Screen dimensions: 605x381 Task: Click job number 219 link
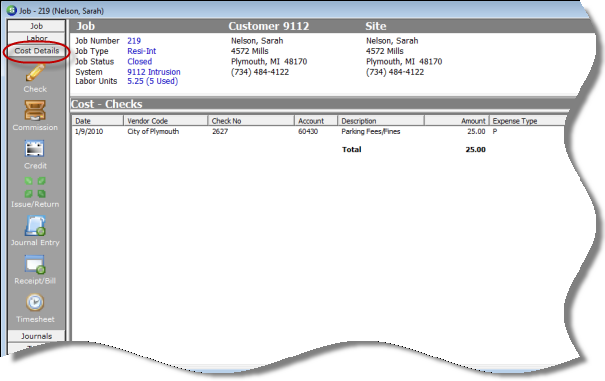coord(134,41)
